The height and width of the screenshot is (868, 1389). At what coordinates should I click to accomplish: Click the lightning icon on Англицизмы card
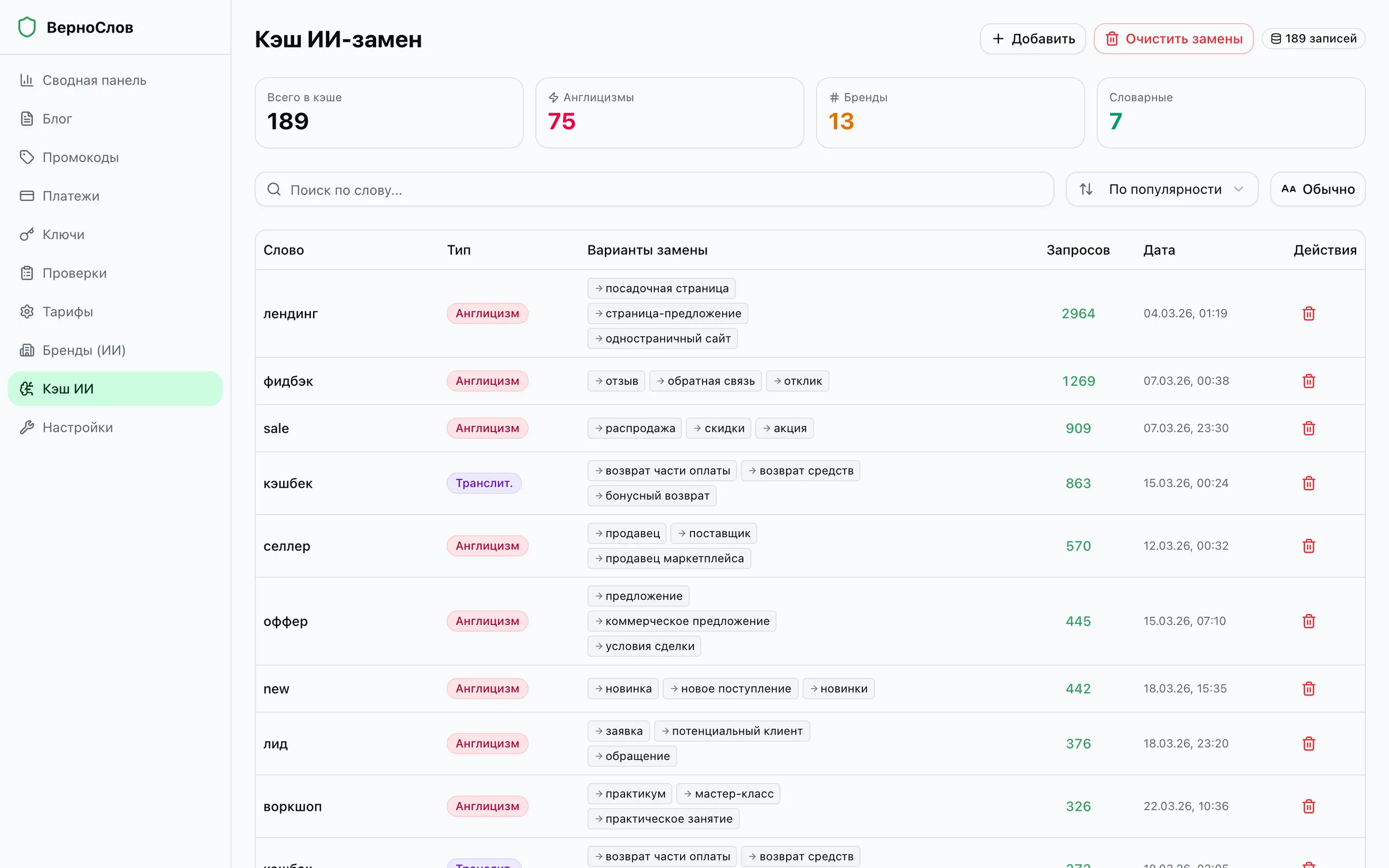(554, 97)
